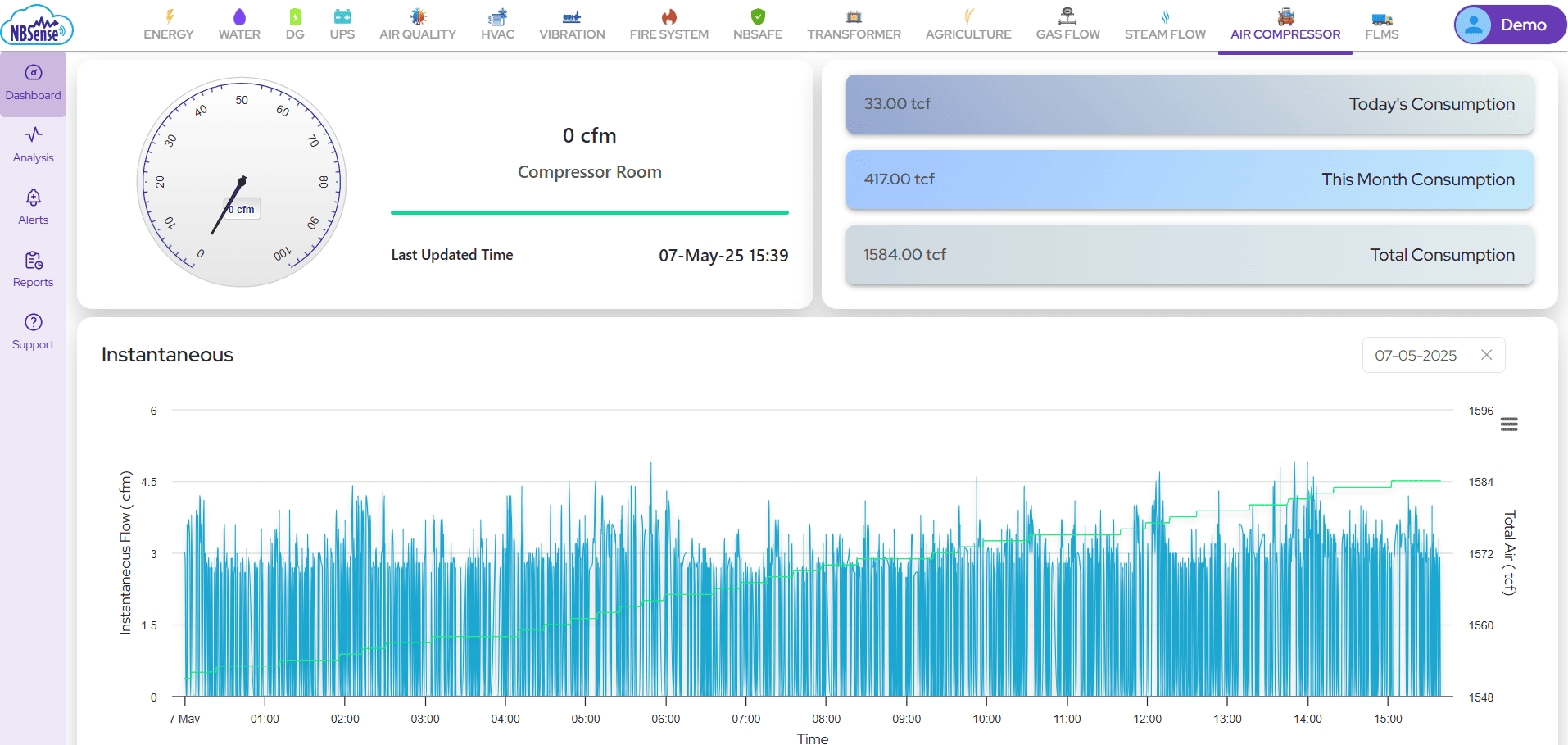
Task: Open the Water droplet icon
Action: 239,16
